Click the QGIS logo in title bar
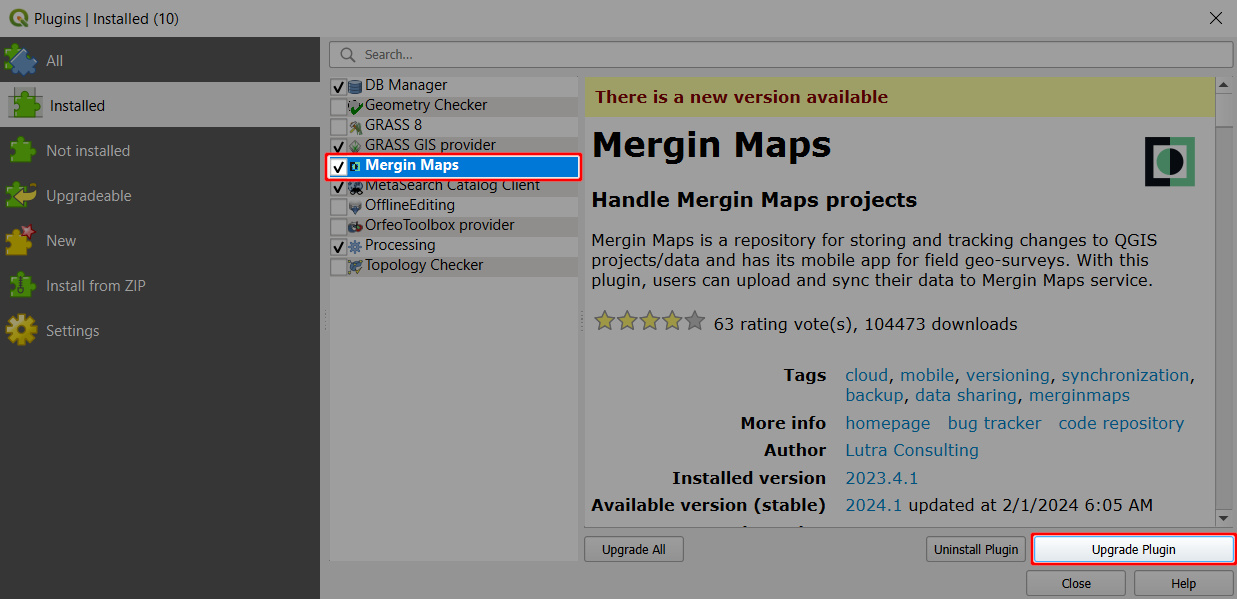1237x599 pixels. 17,18
